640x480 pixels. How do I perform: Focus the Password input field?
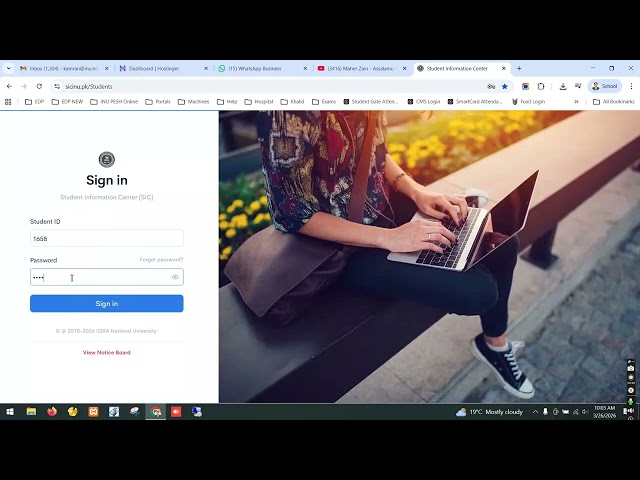(107, 277)
